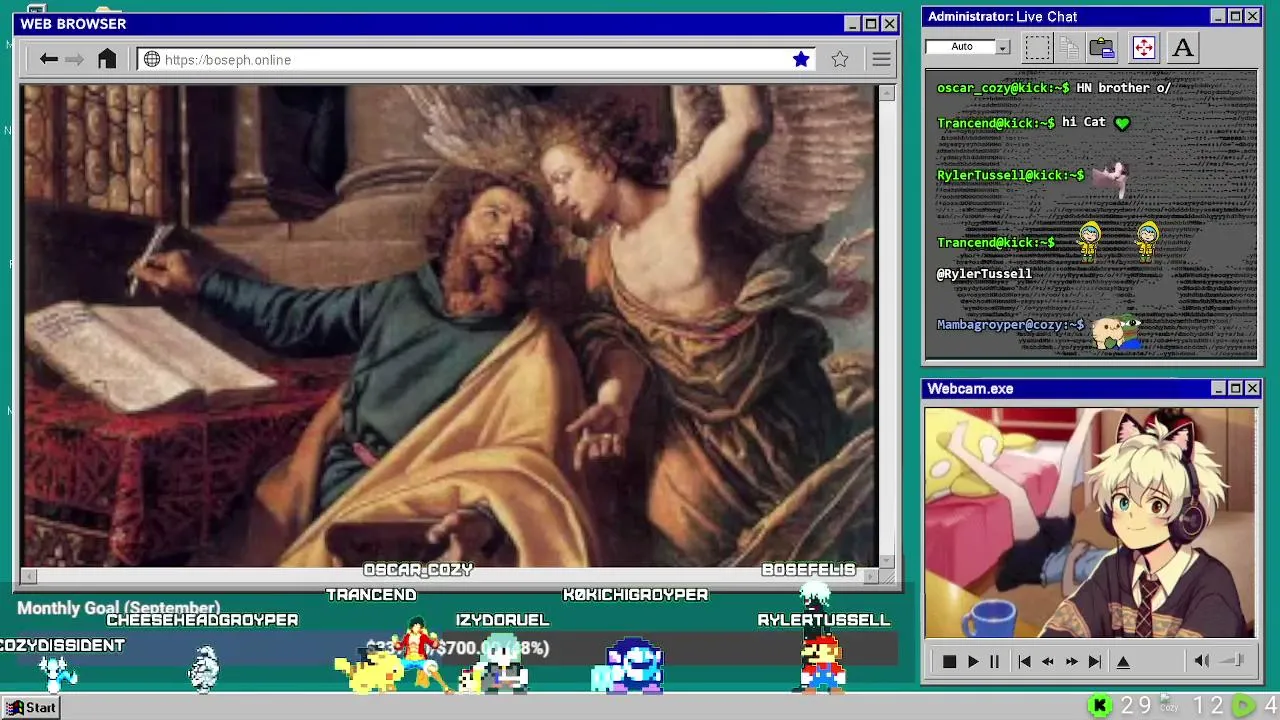Click the white sprite labeled CHEESEHEADGROYPER
This screenshot has width=1280, height=720.
point(203,669)
